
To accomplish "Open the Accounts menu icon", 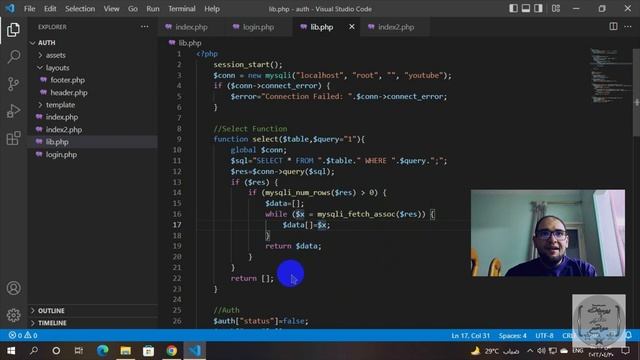I will point(13,288).
